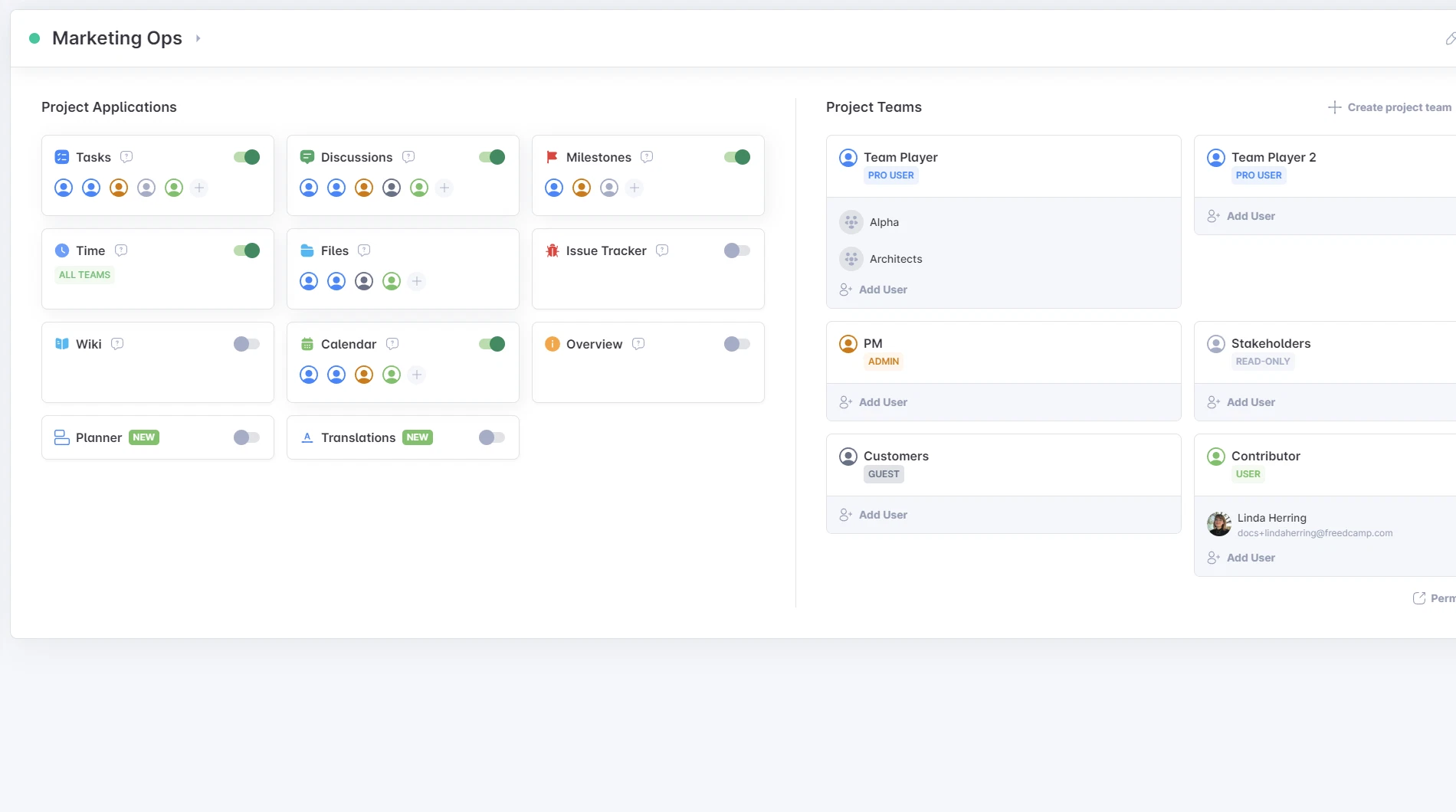Enable the Planner toggle

pos(246,437)
